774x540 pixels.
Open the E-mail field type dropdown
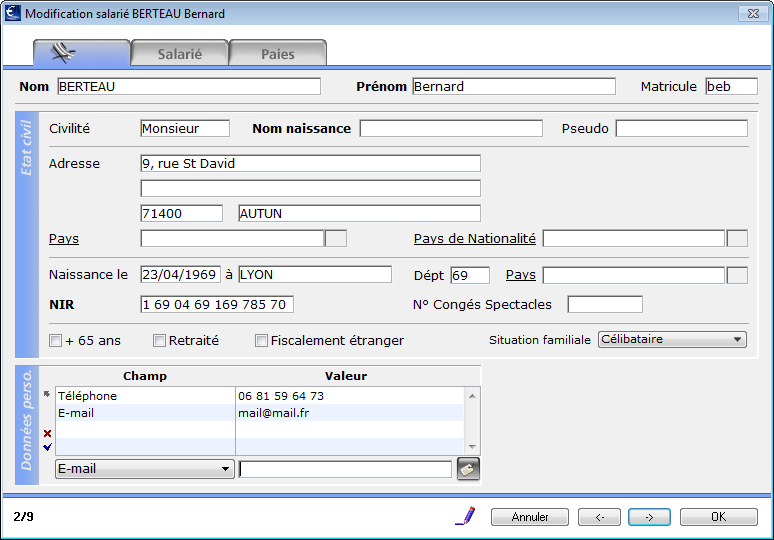(x=145, y=469)
